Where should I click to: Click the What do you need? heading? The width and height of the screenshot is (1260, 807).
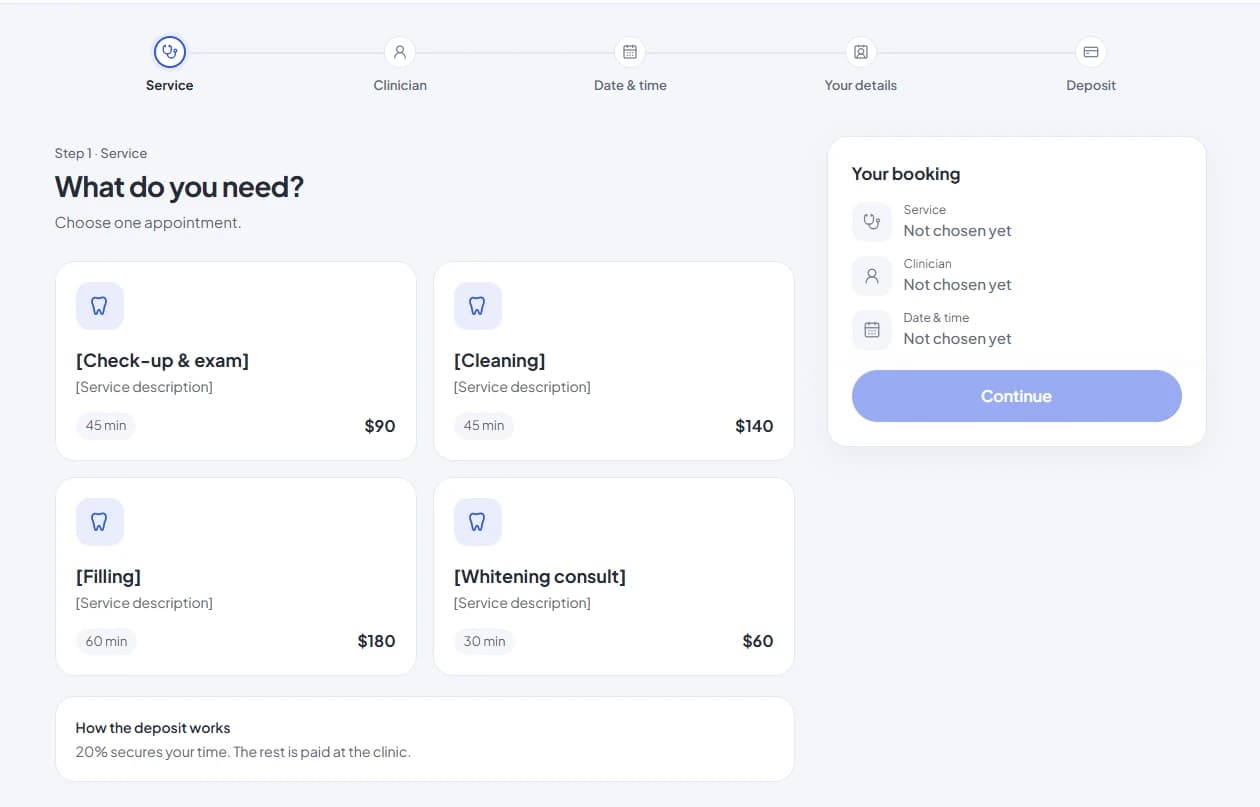point(179,187)
